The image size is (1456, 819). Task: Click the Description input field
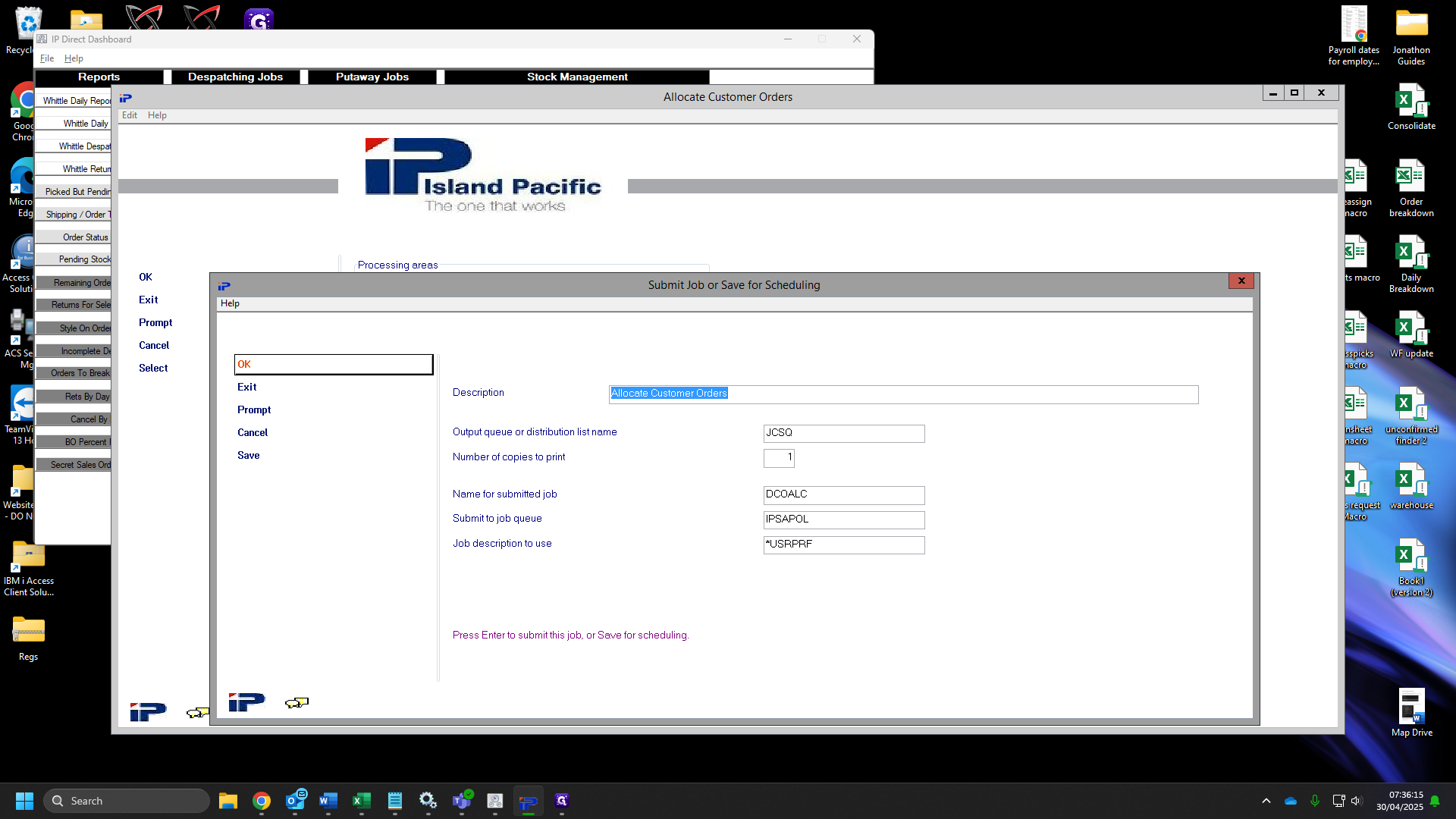point(903,394)
